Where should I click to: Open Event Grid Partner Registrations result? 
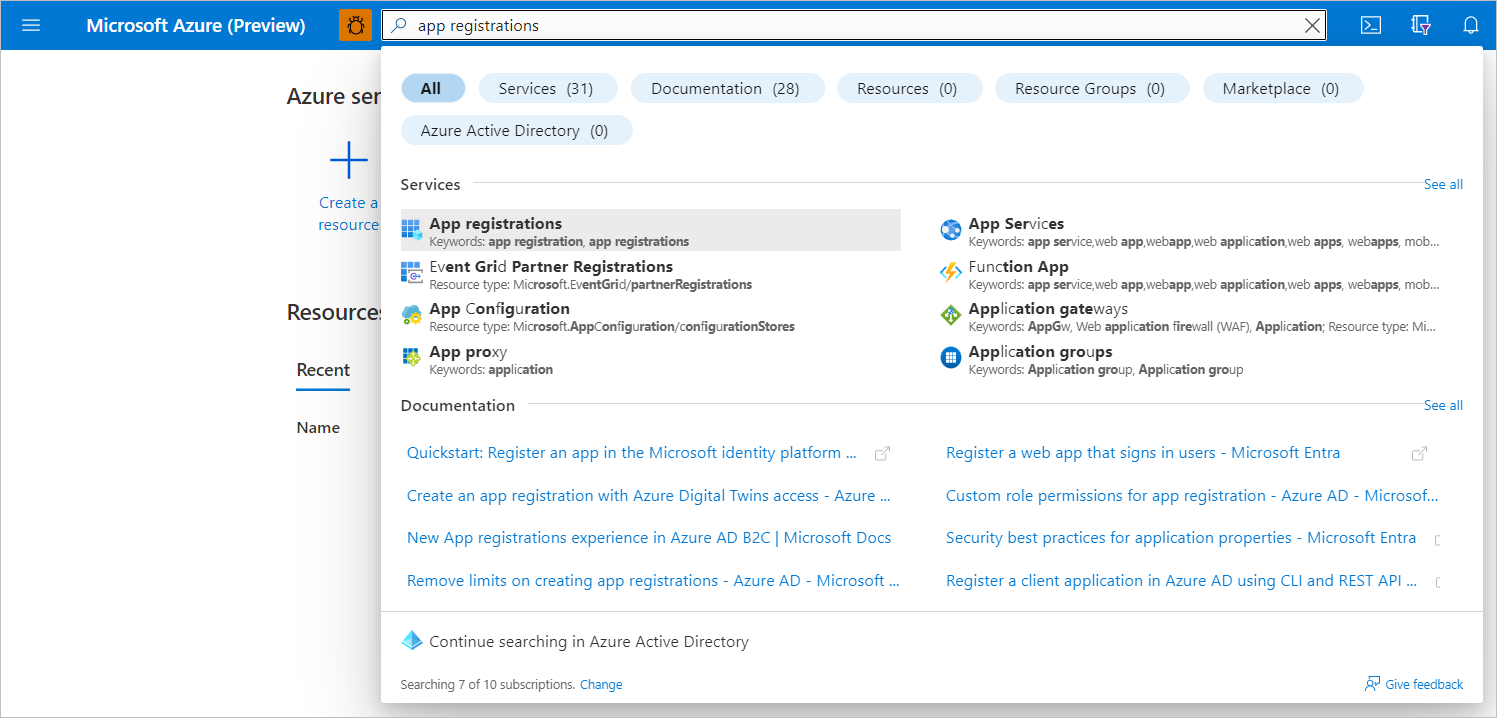651,274
